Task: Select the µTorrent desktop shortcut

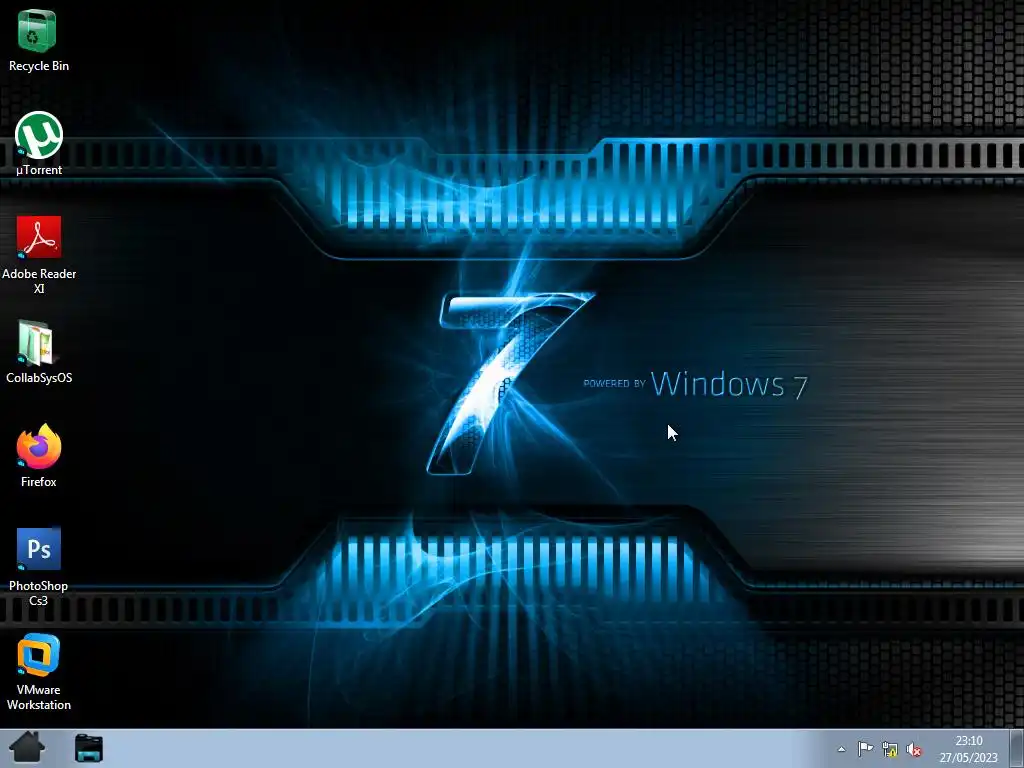Action: (x=39, y=144)
